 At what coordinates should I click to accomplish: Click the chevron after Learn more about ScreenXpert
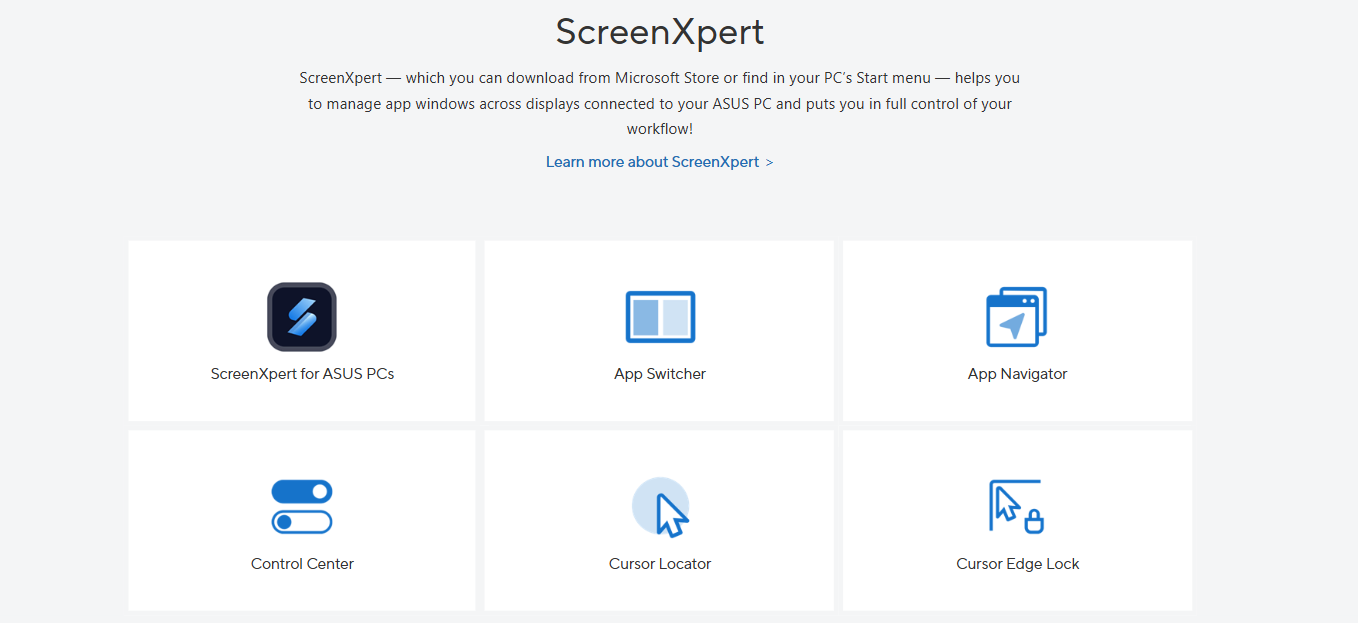(x=769, y=162)
